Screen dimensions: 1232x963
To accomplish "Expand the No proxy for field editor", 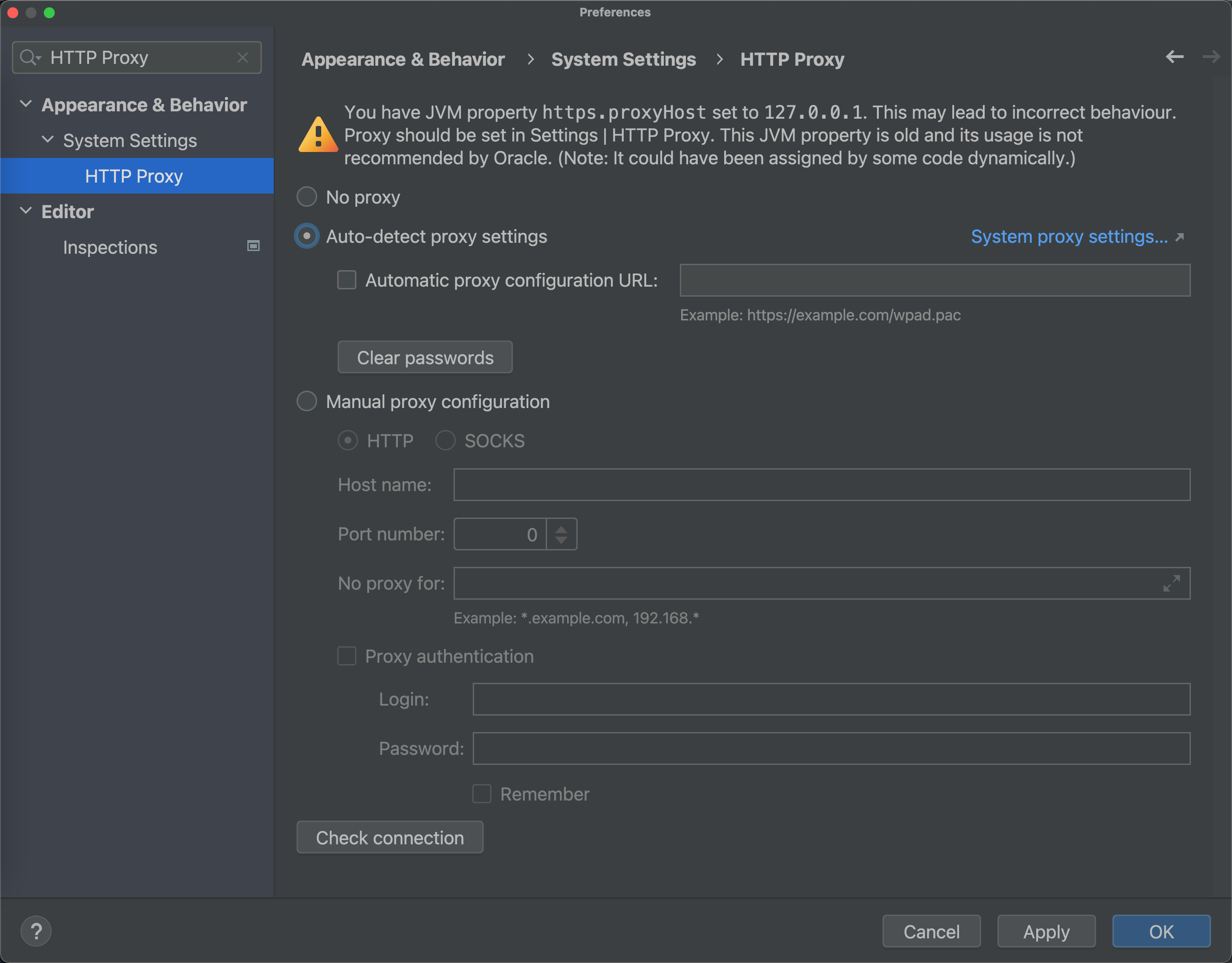I will [x=1172, y=583].
